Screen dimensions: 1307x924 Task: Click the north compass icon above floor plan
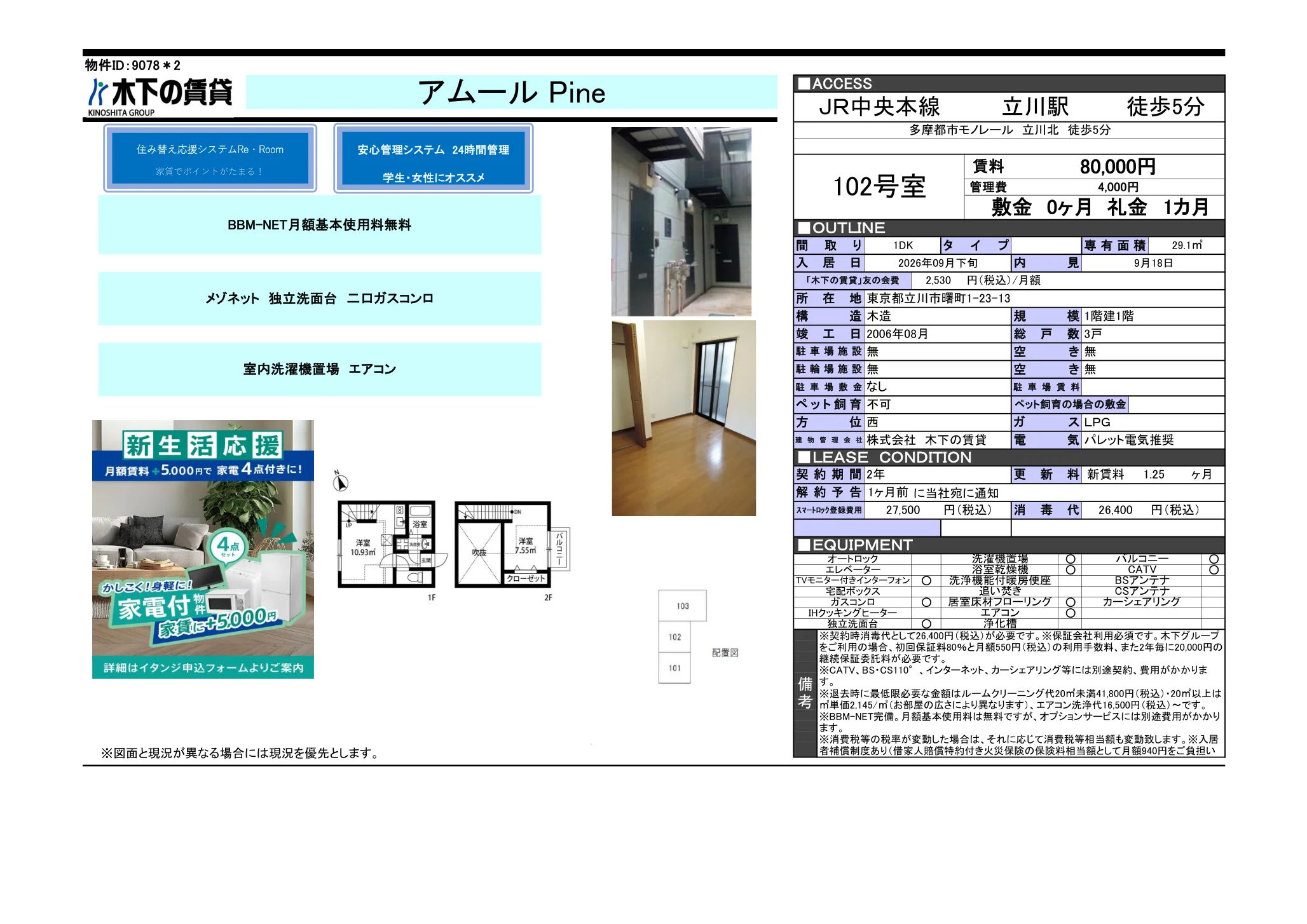point(340,482)
